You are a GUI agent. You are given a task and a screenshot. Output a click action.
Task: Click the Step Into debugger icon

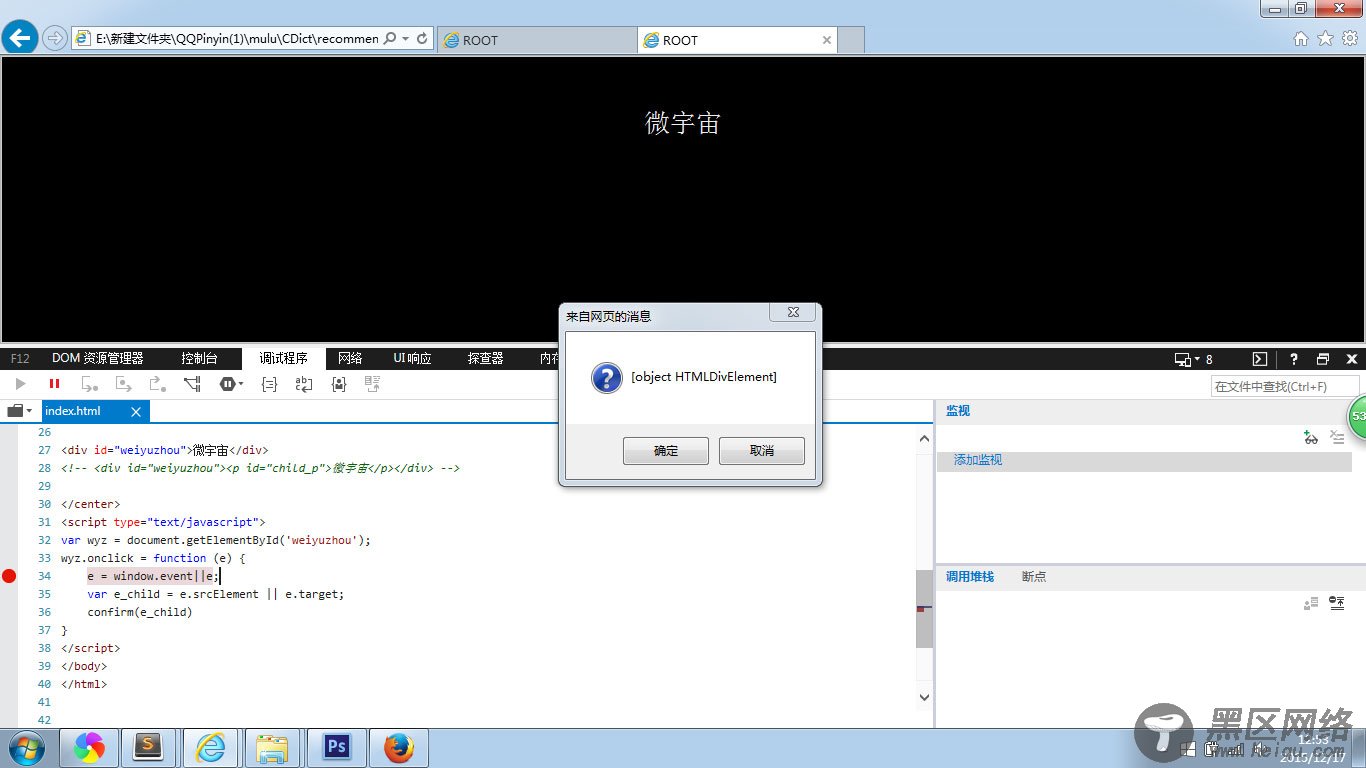pos(90,384)
